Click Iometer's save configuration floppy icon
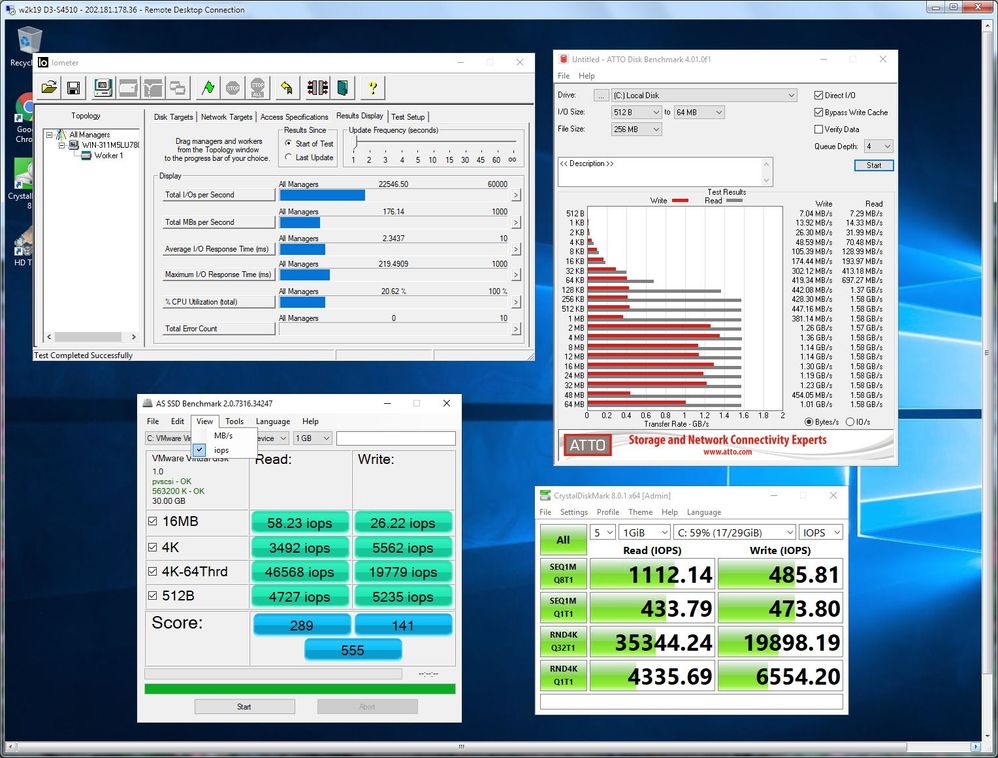998x758 pixels. pyautogui.click(x=74, y=88)
